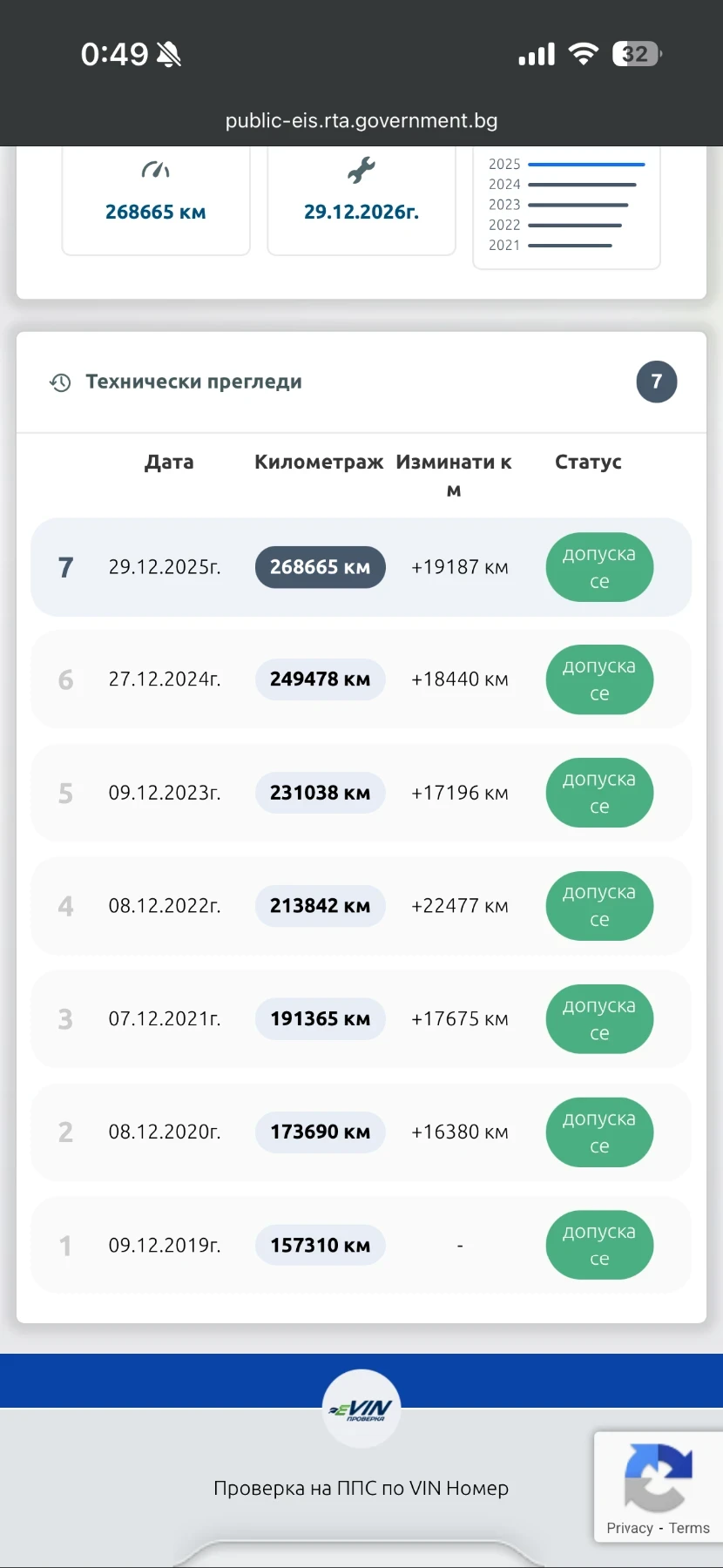The width and height of the screenshot is (723, 1568).
Task: Click the wrench inspection-due icon
Action: 361,170
